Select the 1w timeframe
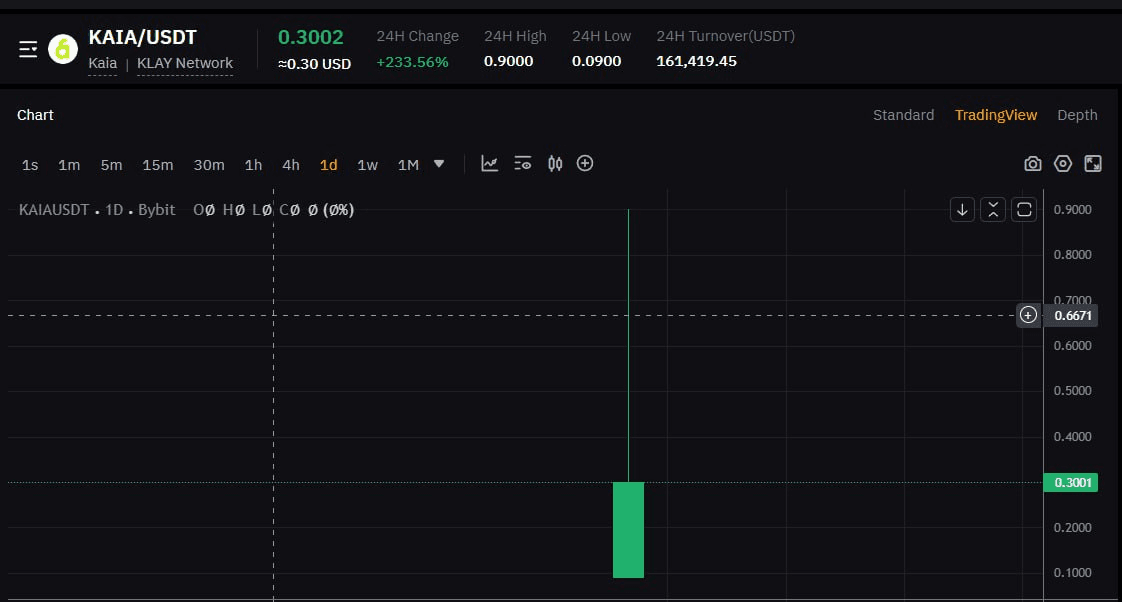The height and width of the screenshot is (602, 1122). (x=368, y=165)
